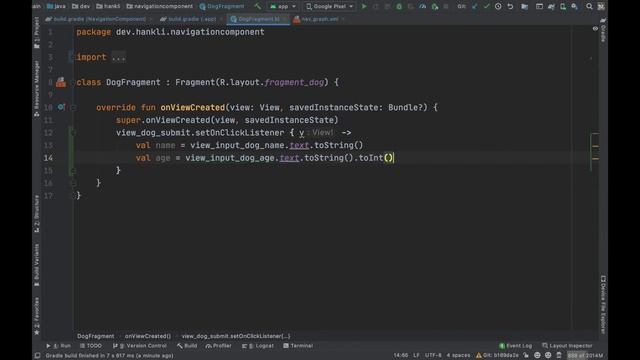Open the Favorites side panel
Screen dimensions: 640x360
point(37,316)
